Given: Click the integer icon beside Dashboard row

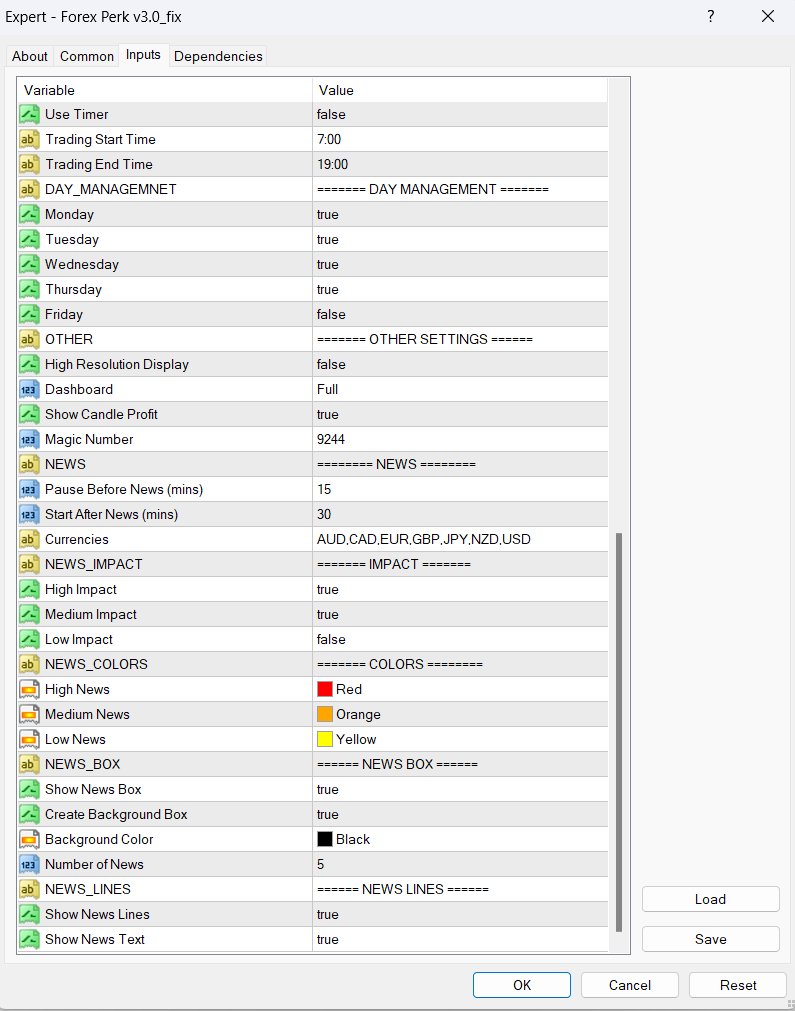Looking at the screenshot, I should [30, 389].
